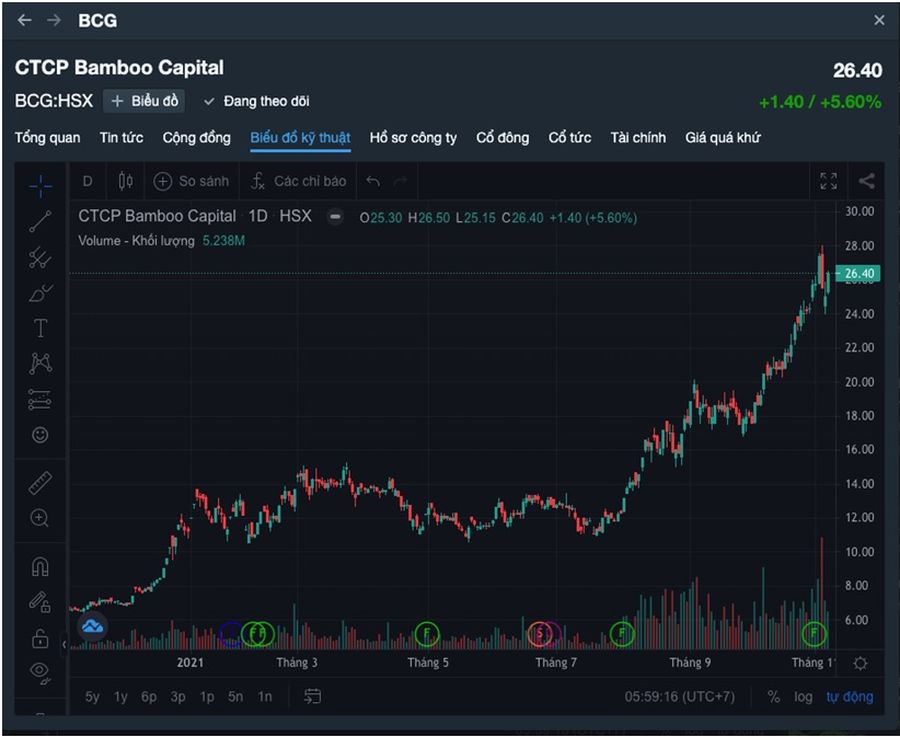
Task: Click the Volume - Khối lượng indicator label
Action: pyautogui.click(x=137, y=241)
